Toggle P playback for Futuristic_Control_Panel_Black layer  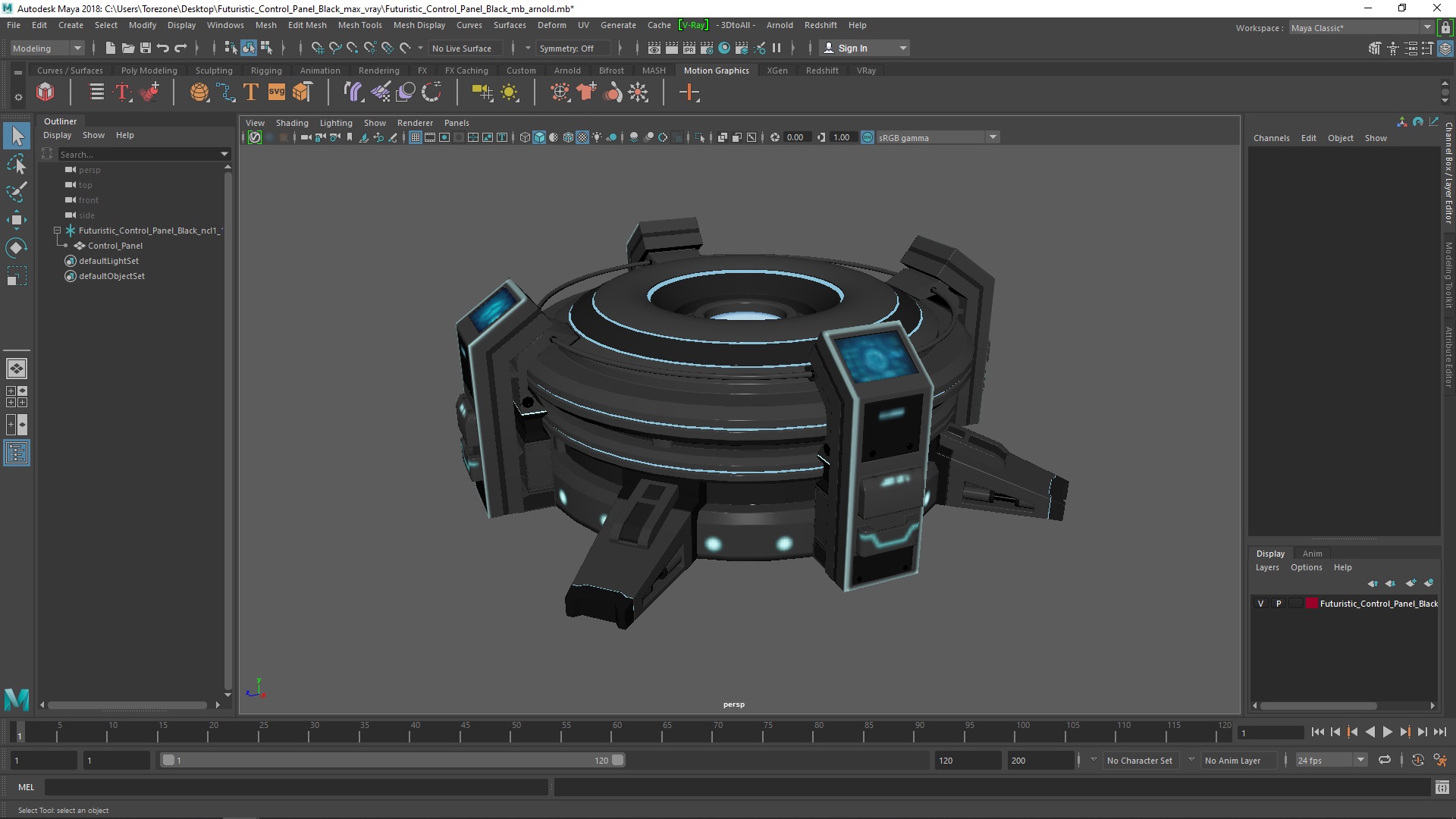click(1278, 603)
